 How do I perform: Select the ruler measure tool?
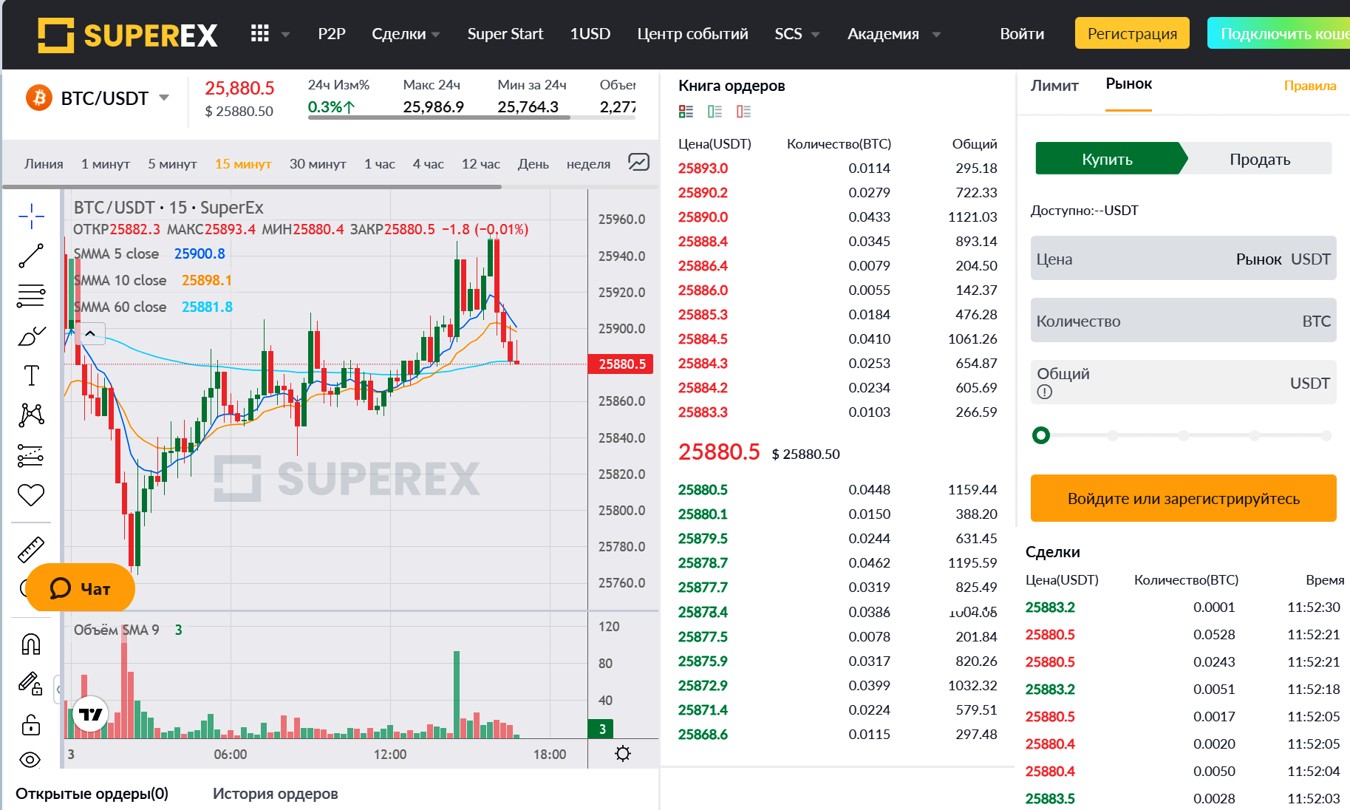click(x=31, y=549)
